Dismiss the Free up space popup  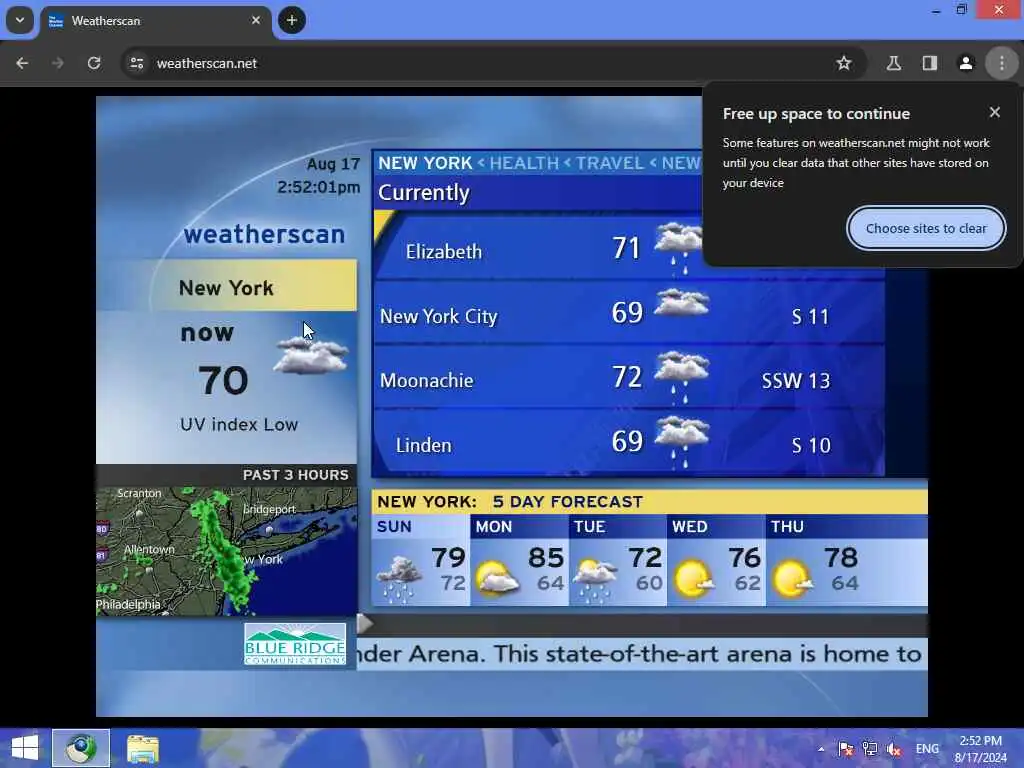pos(995,112)
